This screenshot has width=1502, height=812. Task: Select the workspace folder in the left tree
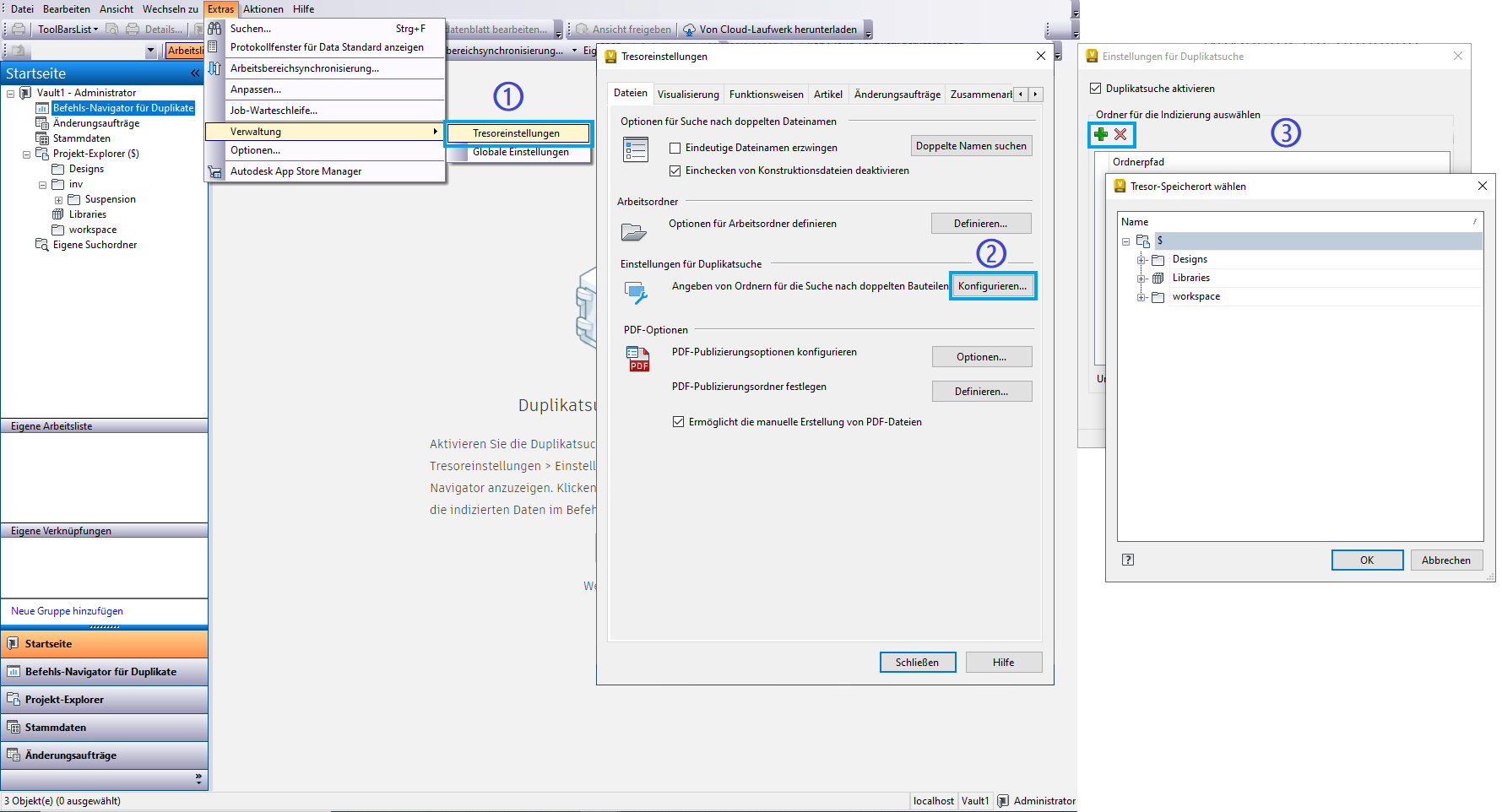(x=93, y=230)
